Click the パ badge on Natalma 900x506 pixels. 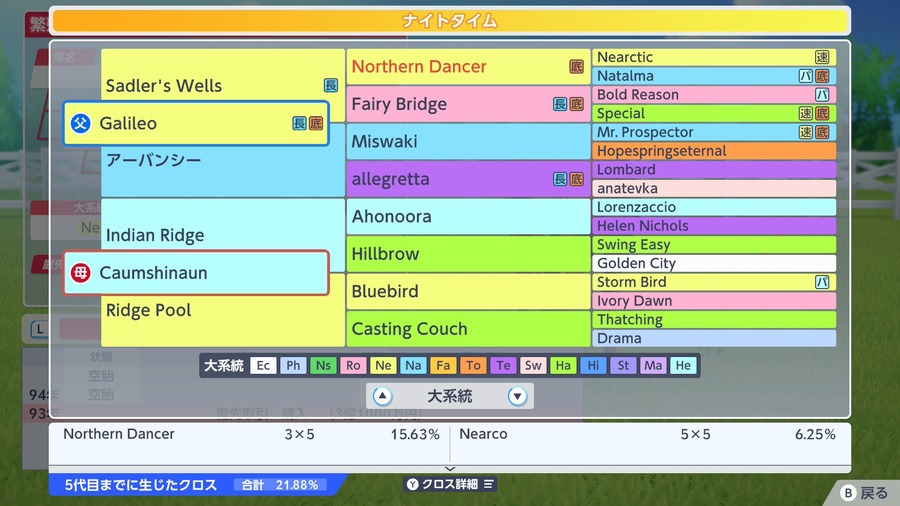(806, 76)
